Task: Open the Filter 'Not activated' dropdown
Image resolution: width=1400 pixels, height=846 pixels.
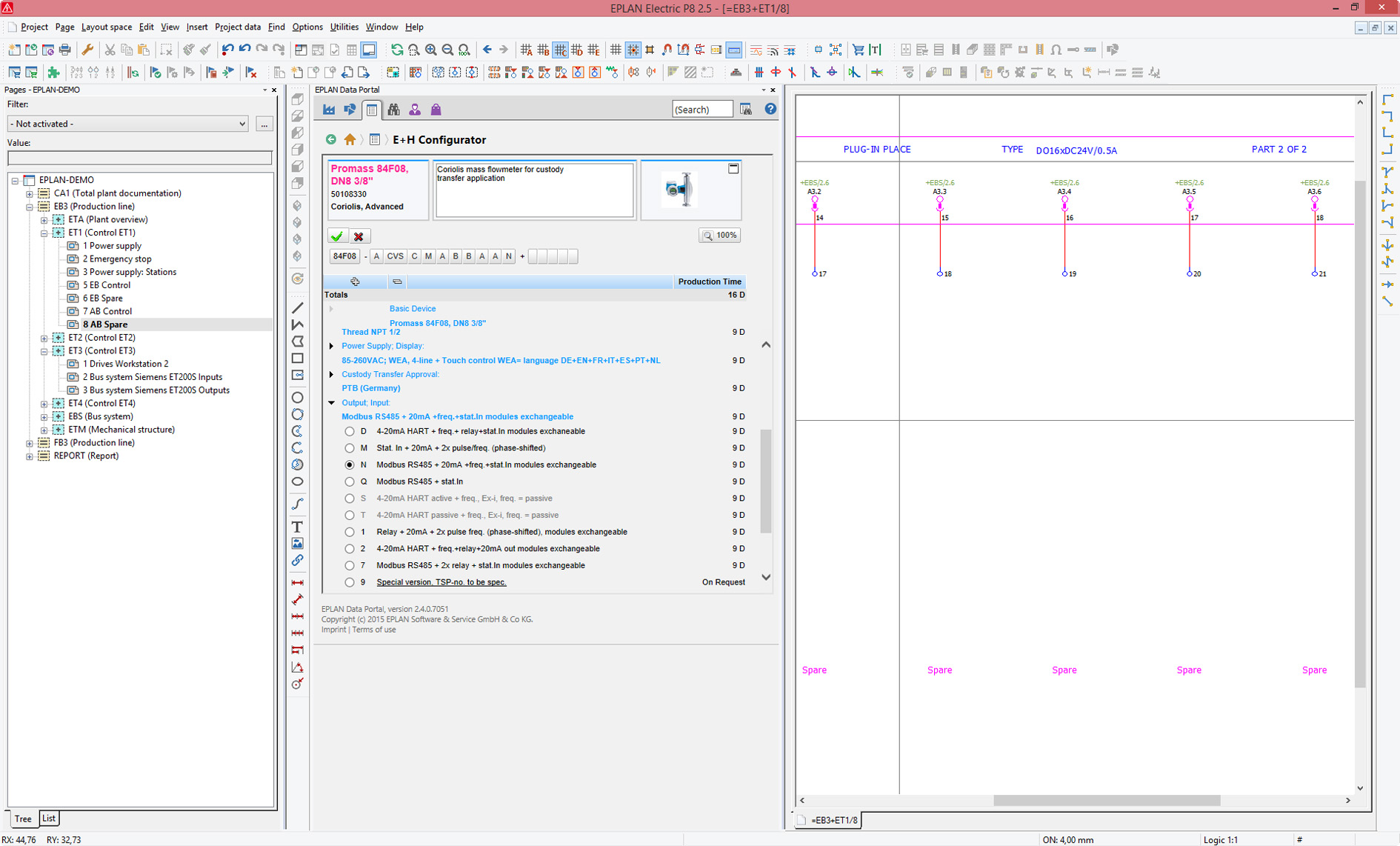Action: [x=127, y=124]
